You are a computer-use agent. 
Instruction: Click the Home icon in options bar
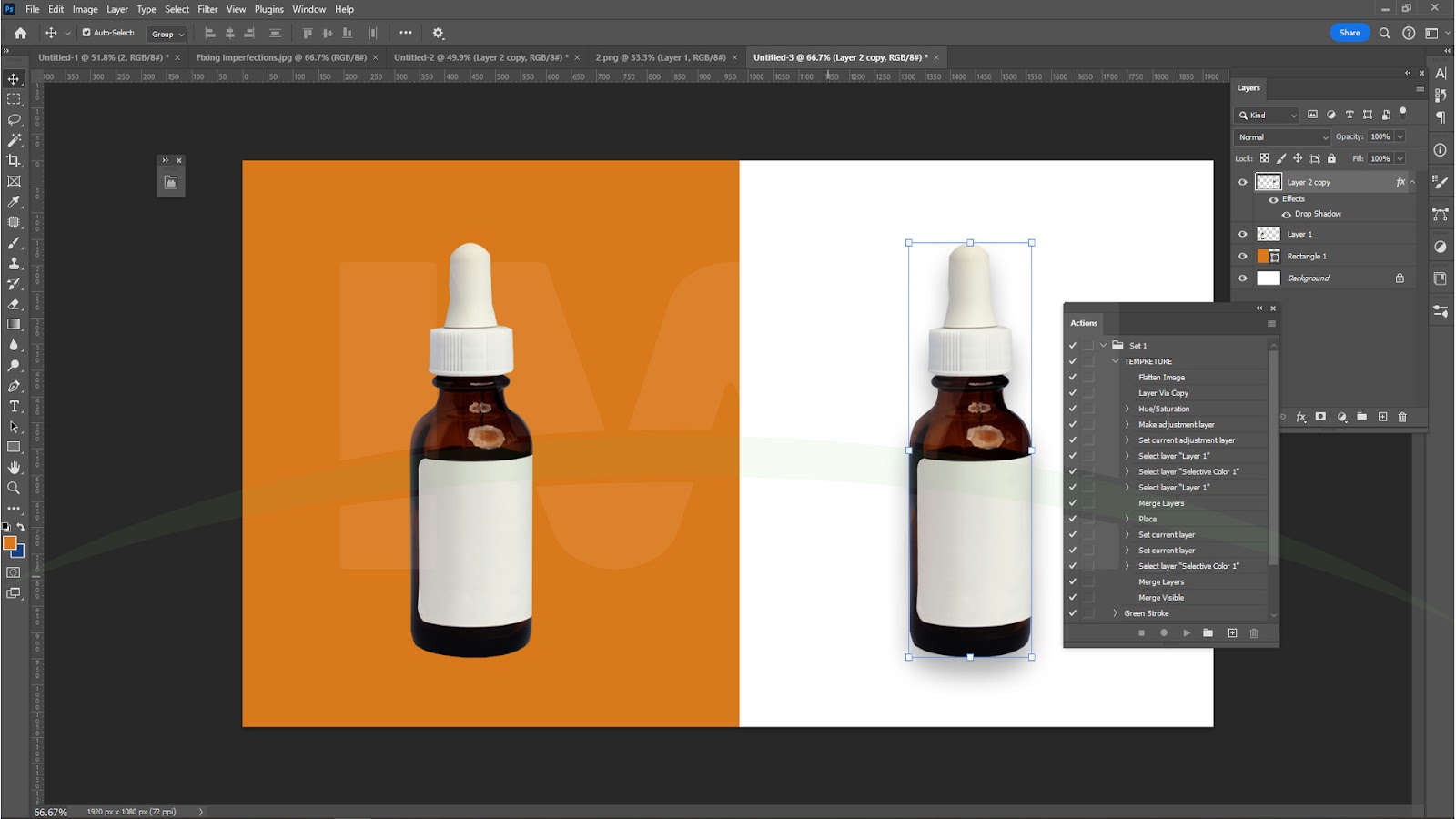20,33
